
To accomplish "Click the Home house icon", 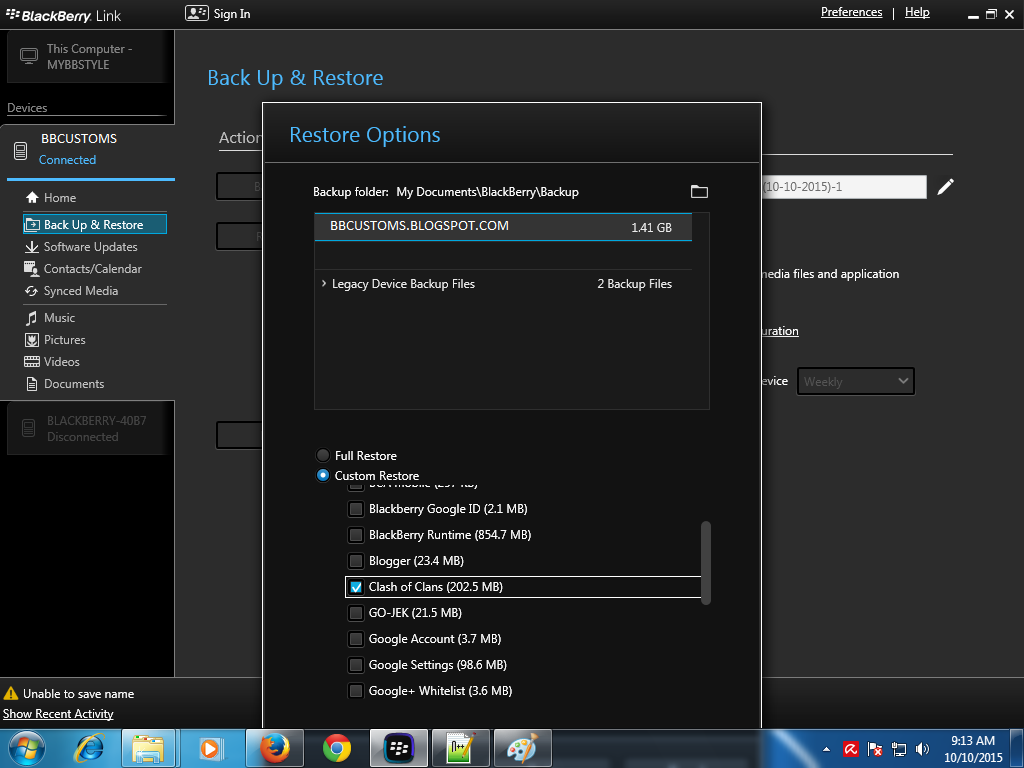I will coord(32,197).
